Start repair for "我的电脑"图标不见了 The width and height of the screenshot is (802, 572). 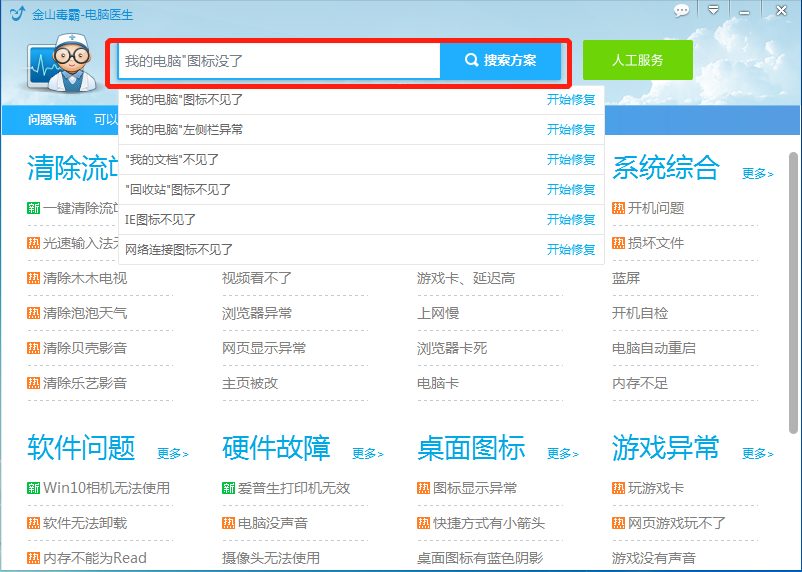[571, 100]
